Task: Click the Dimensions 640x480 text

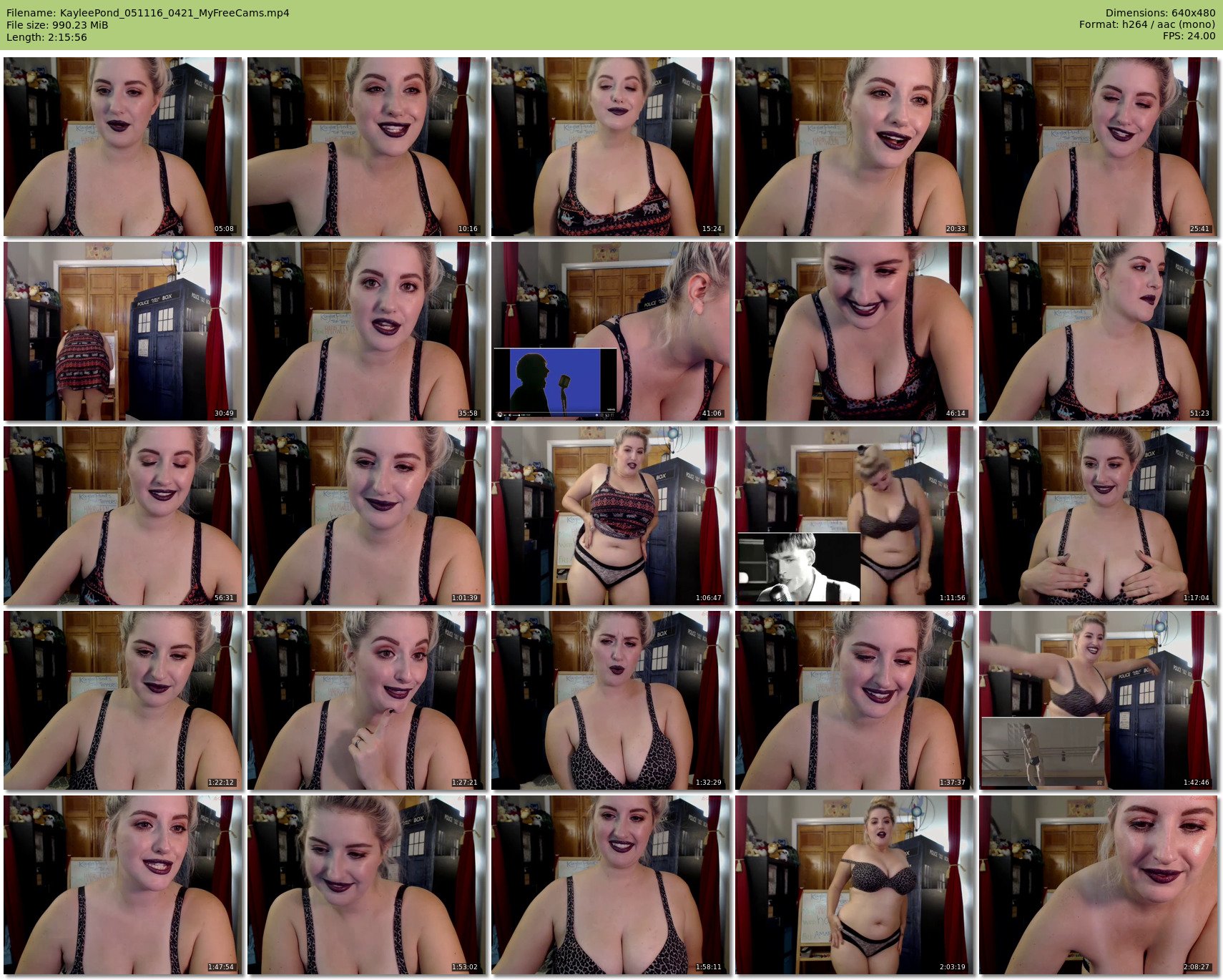Action: [x=1160, y=13]
